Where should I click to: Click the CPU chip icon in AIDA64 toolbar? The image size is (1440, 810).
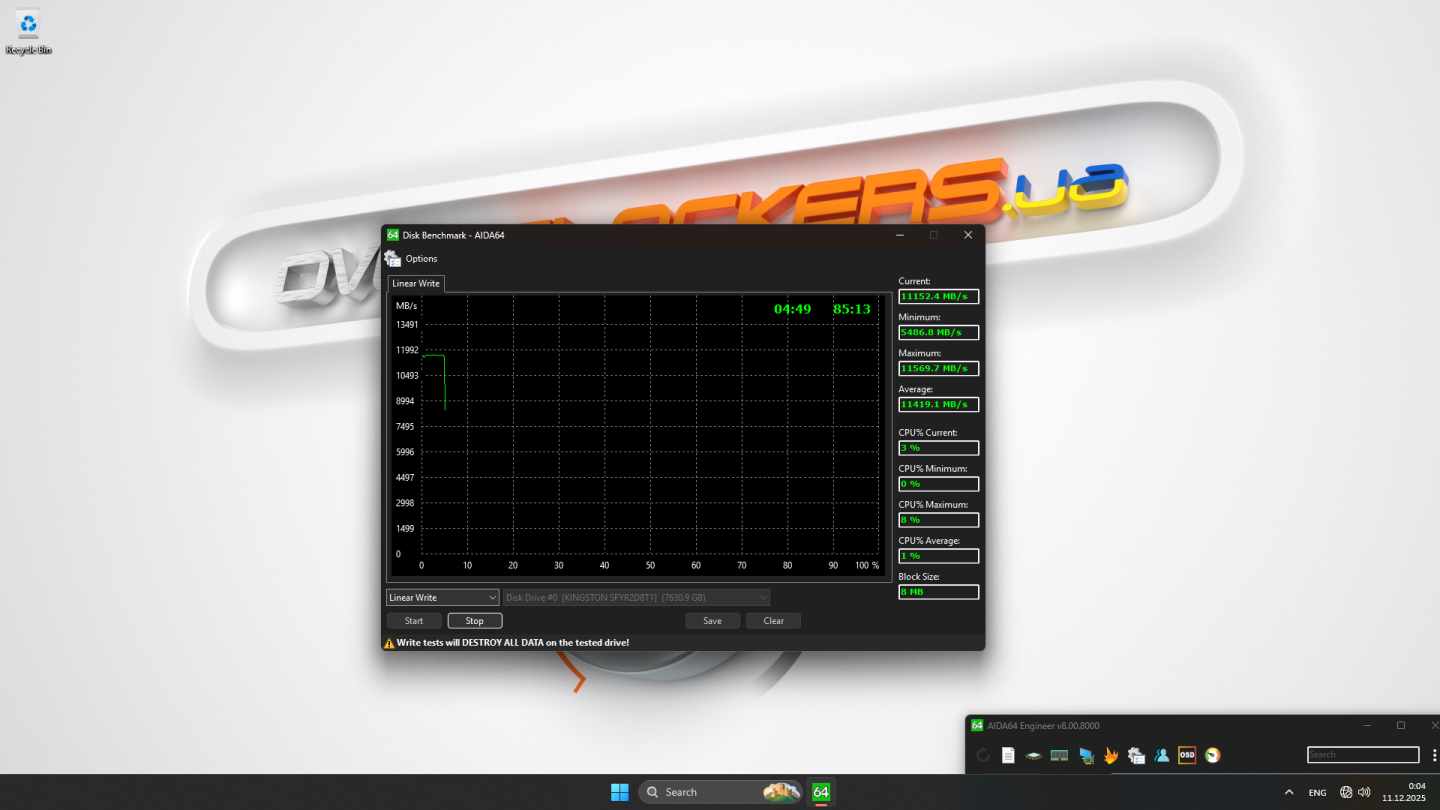pos(1034,755)
